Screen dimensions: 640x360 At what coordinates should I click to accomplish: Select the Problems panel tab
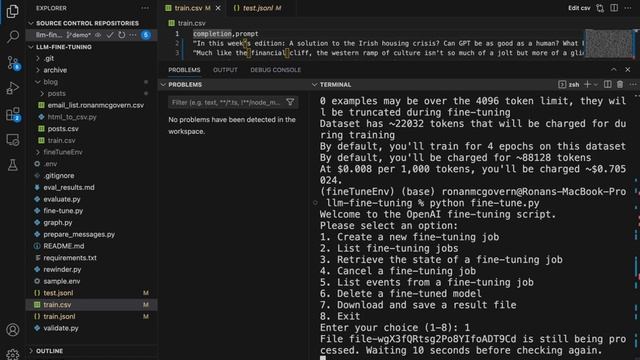(x=184, y=70)
